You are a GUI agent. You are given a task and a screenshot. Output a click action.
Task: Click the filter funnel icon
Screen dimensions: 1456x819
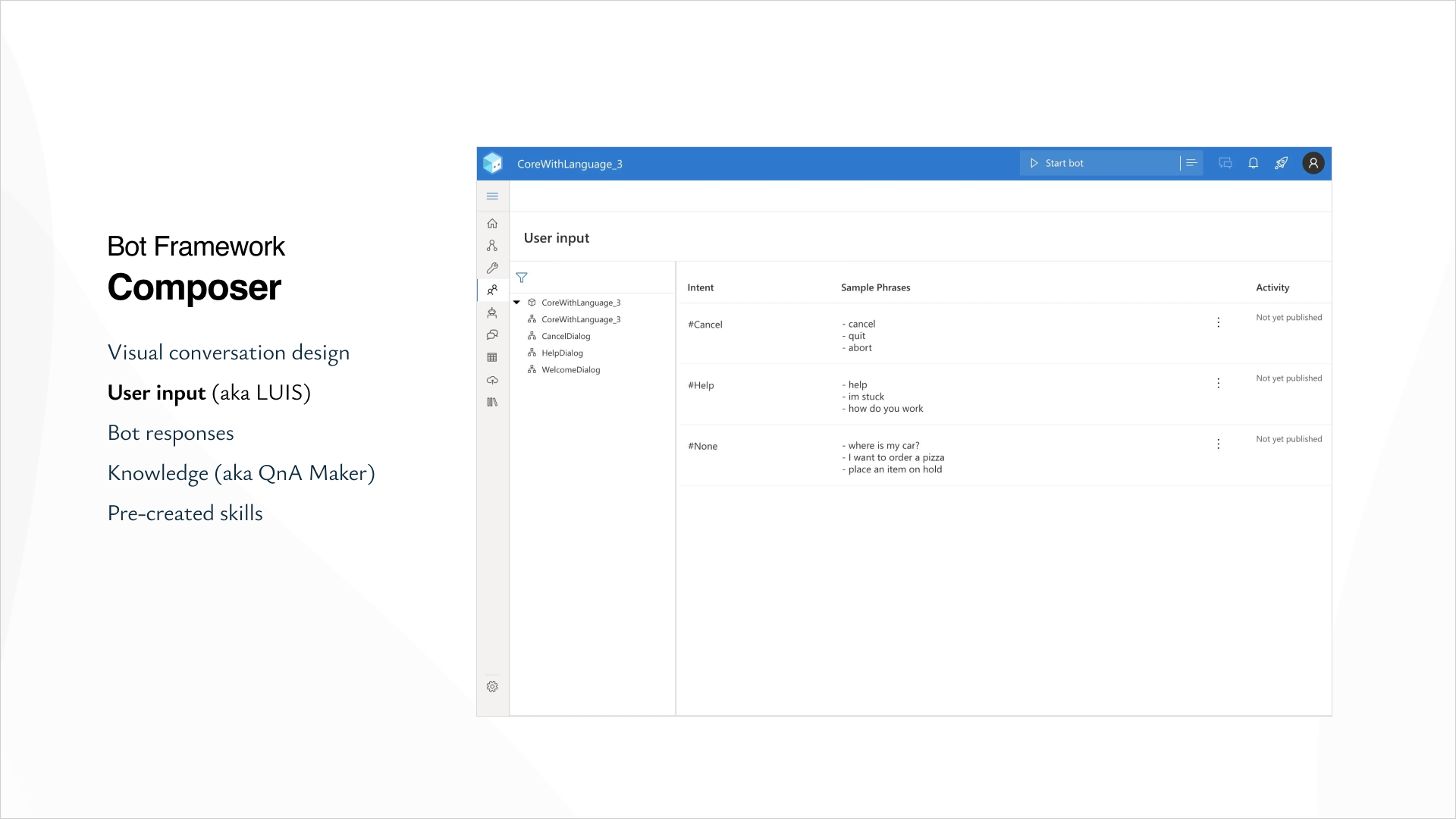(522, 278)
